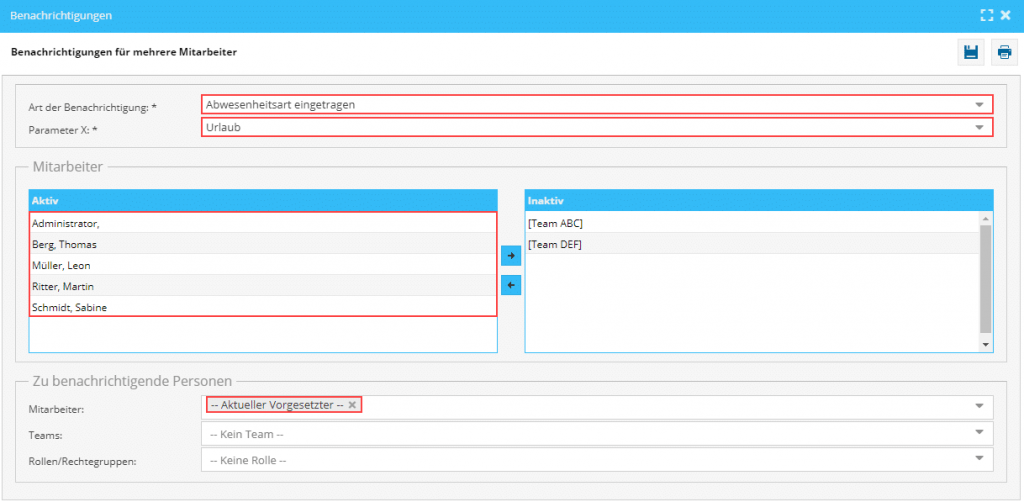Open the Teams dropdown

pyautogui.click(x=980, y=433)
